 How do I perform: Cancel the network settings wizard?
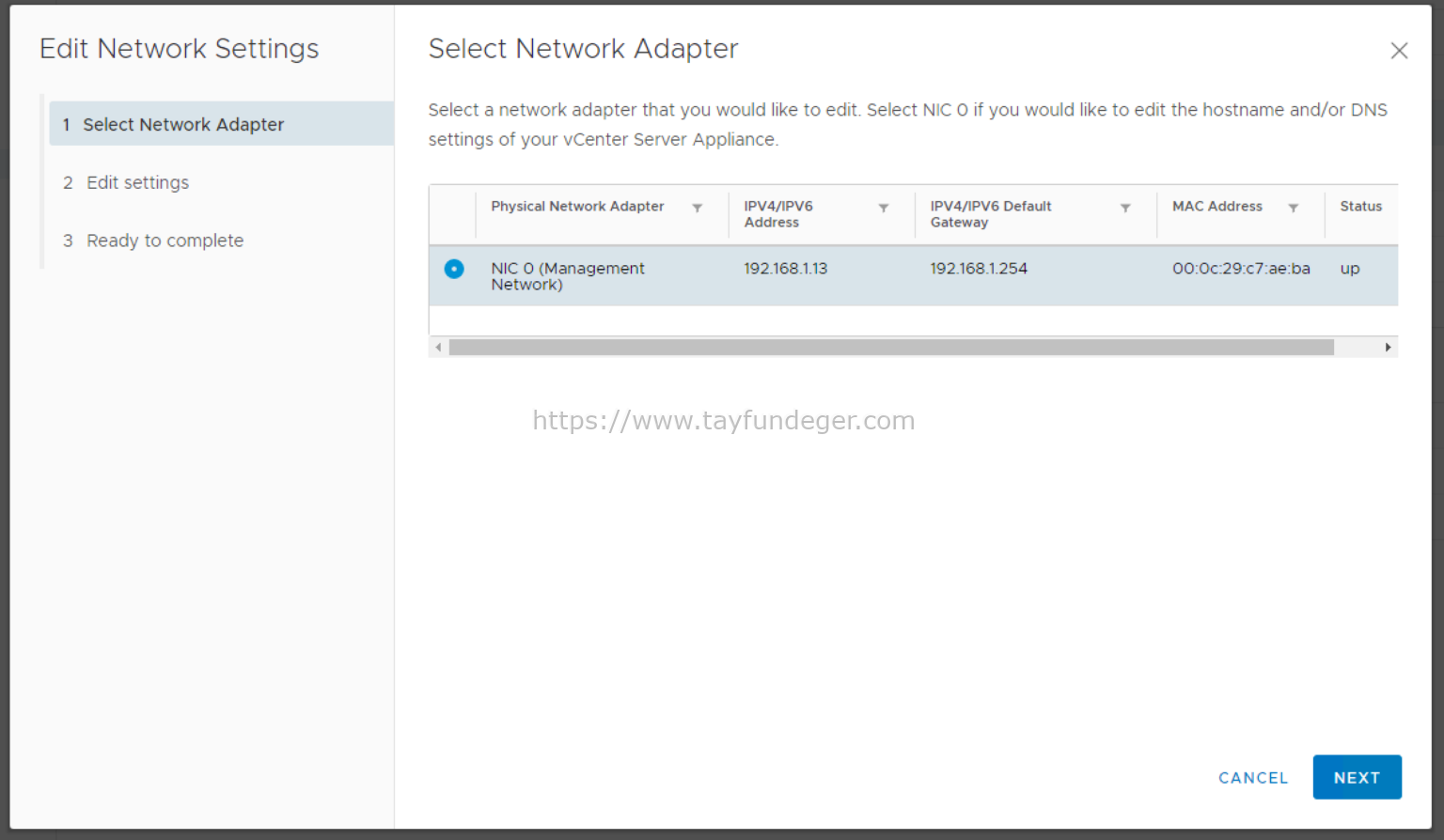click(x=1253, y=777)
